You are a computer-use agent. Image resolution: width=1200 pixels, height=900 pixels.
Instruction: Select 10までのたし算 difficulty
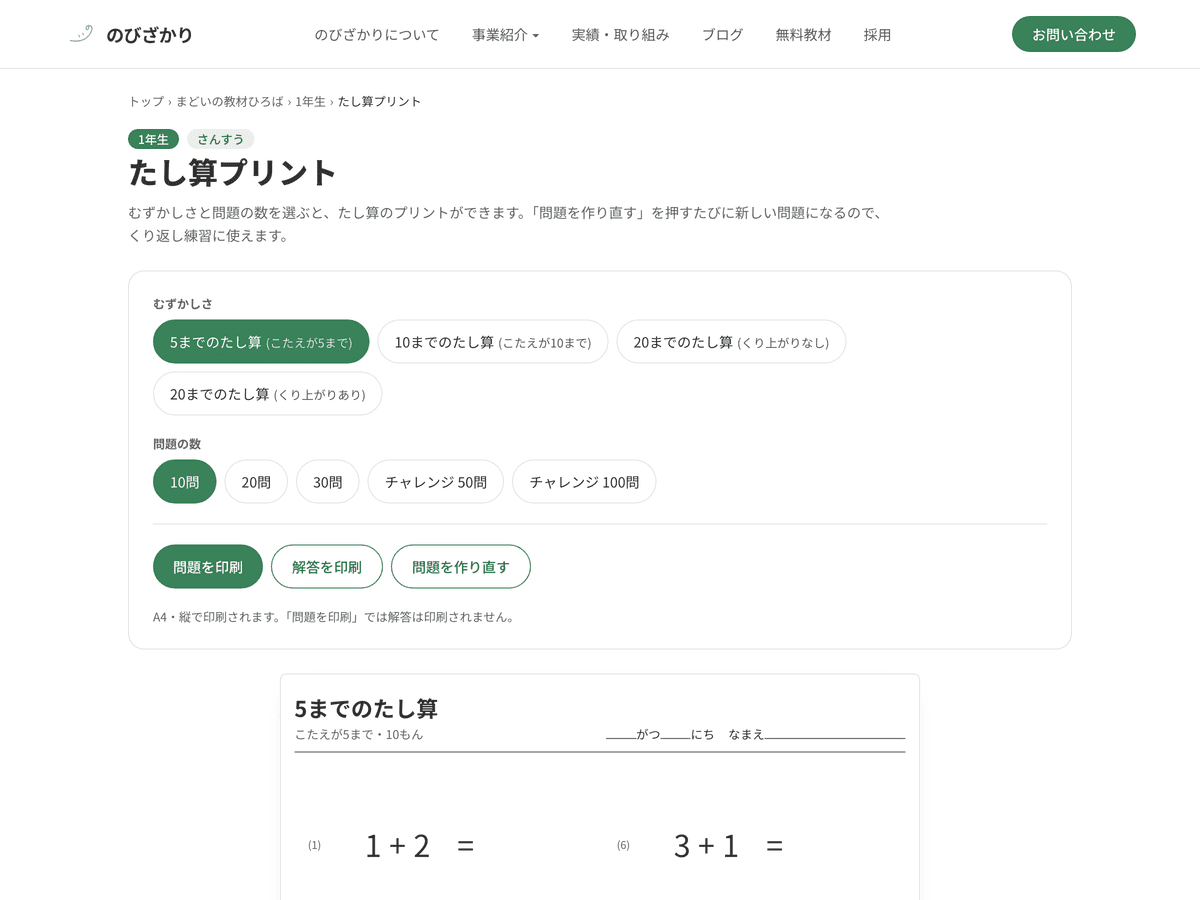pyautogui.click(x=493, y=342)
